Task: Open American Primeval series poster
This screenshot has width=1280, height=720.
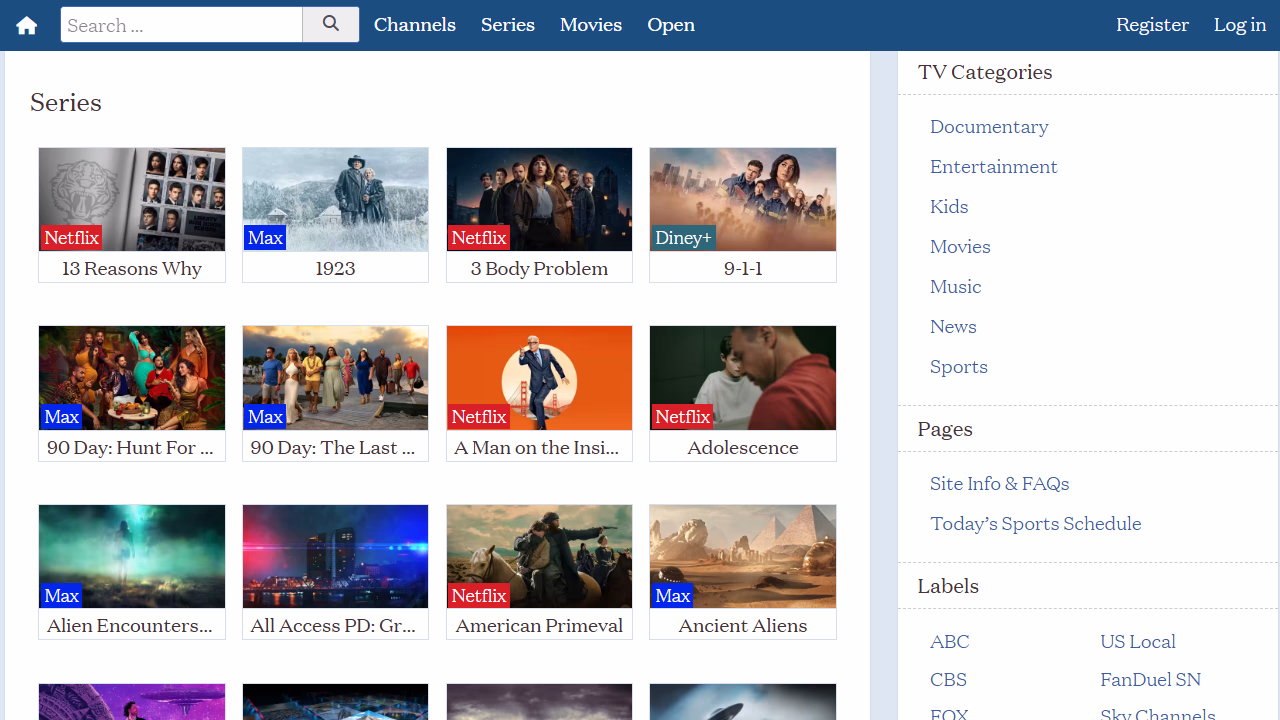Action: 539,556
